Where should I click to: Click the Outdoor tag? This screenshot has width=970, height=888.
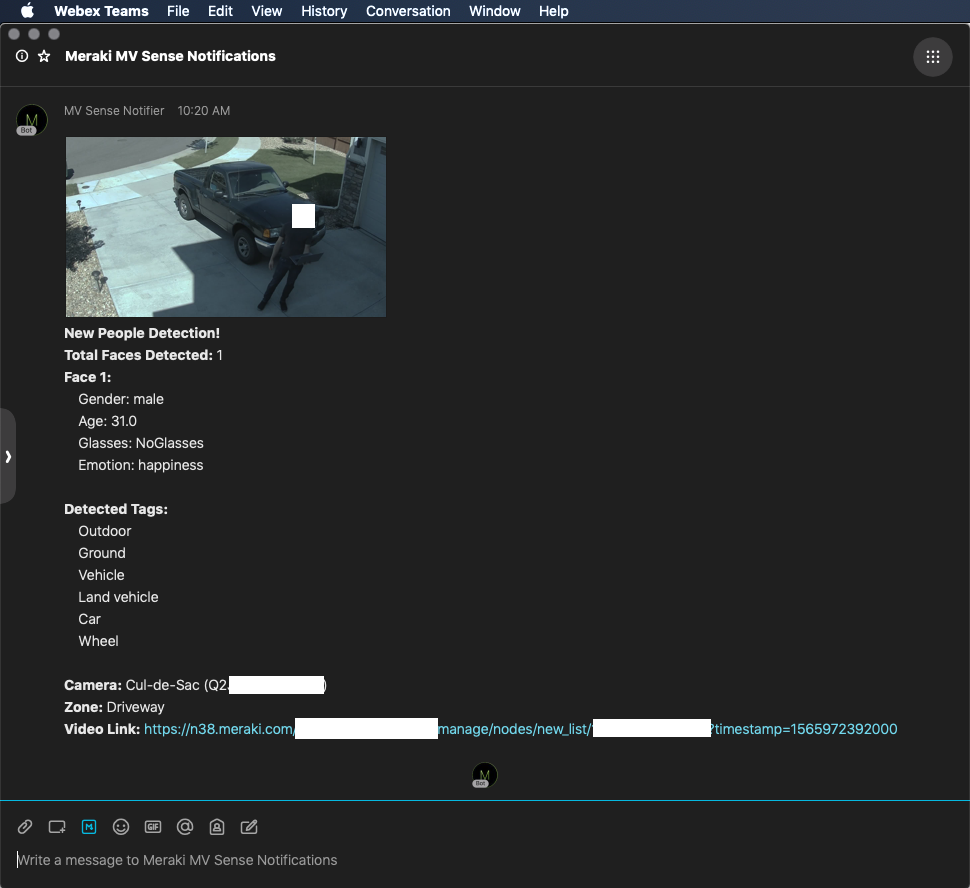105,531
